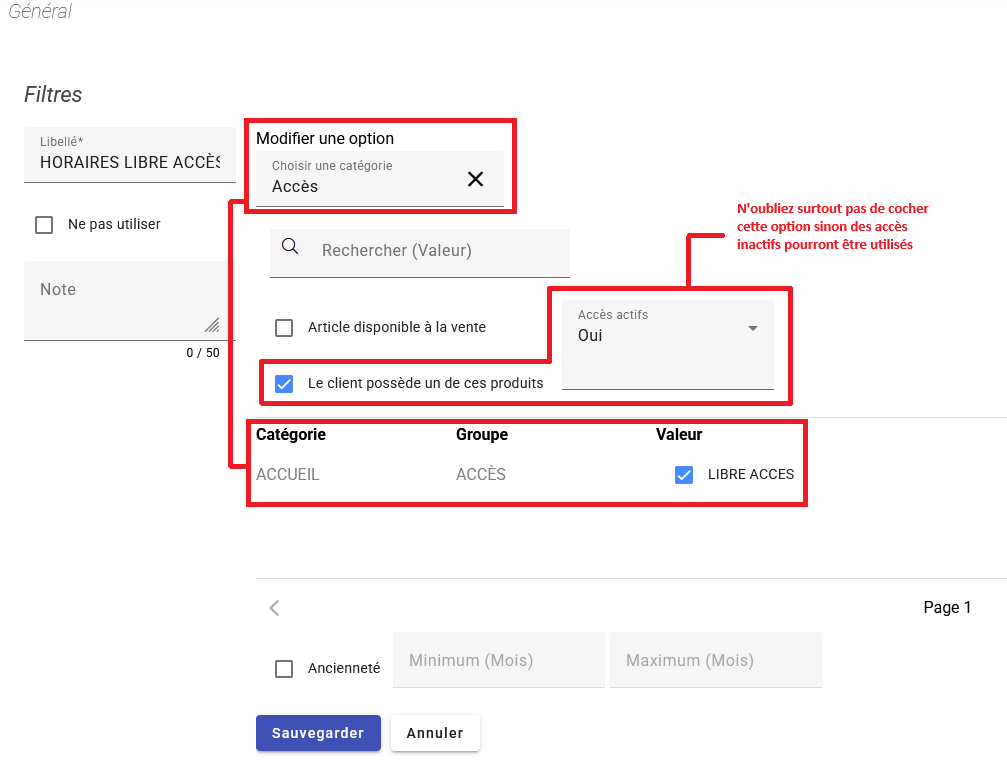Screen dimensions: 1007x769
Task: Untick the LIBRE ACCES value checkbox
Action: [x=684, y=475]
